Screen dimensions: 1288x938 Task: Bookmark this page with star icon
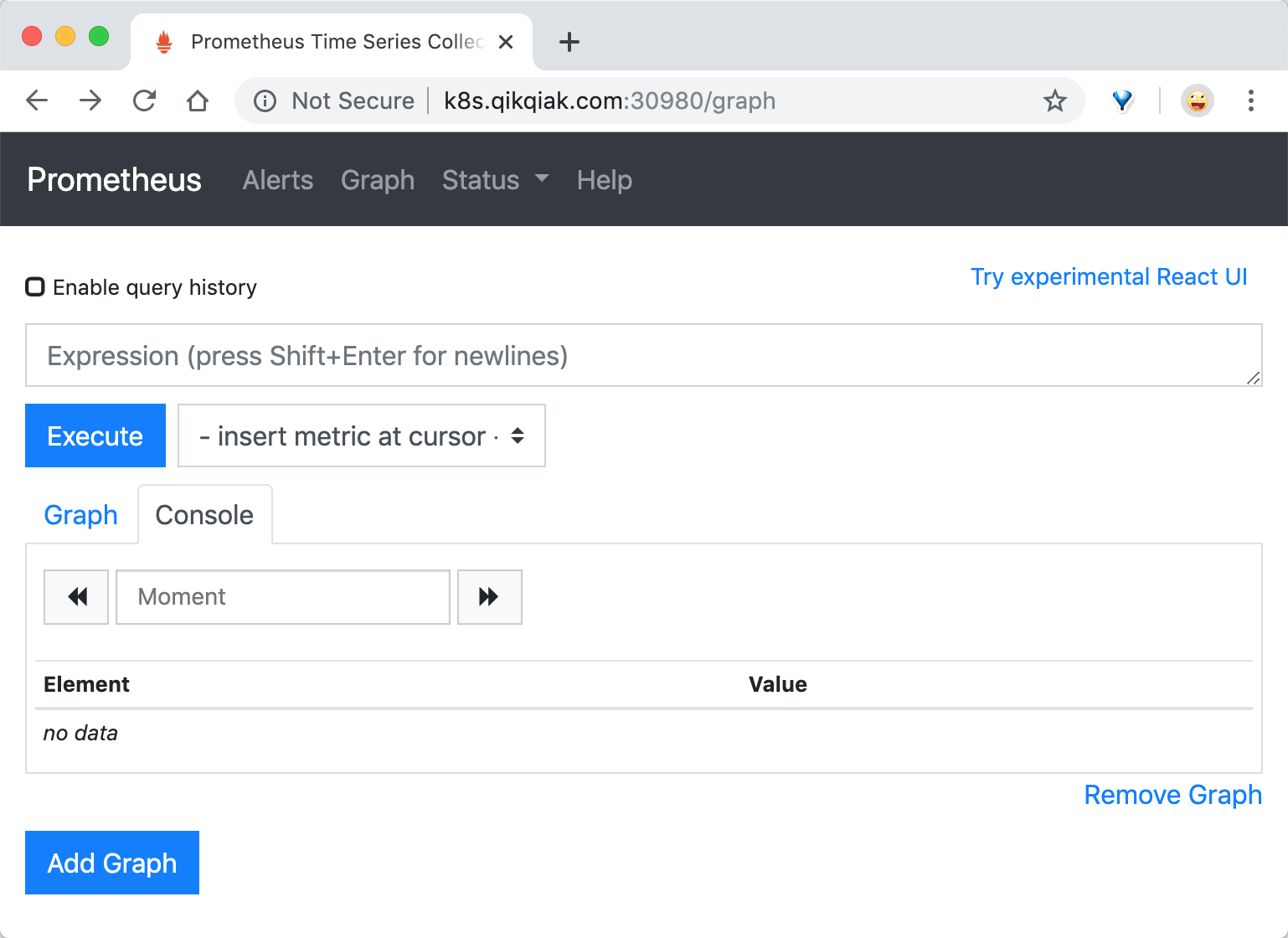pyautogui.click(x=1054, y=101)
